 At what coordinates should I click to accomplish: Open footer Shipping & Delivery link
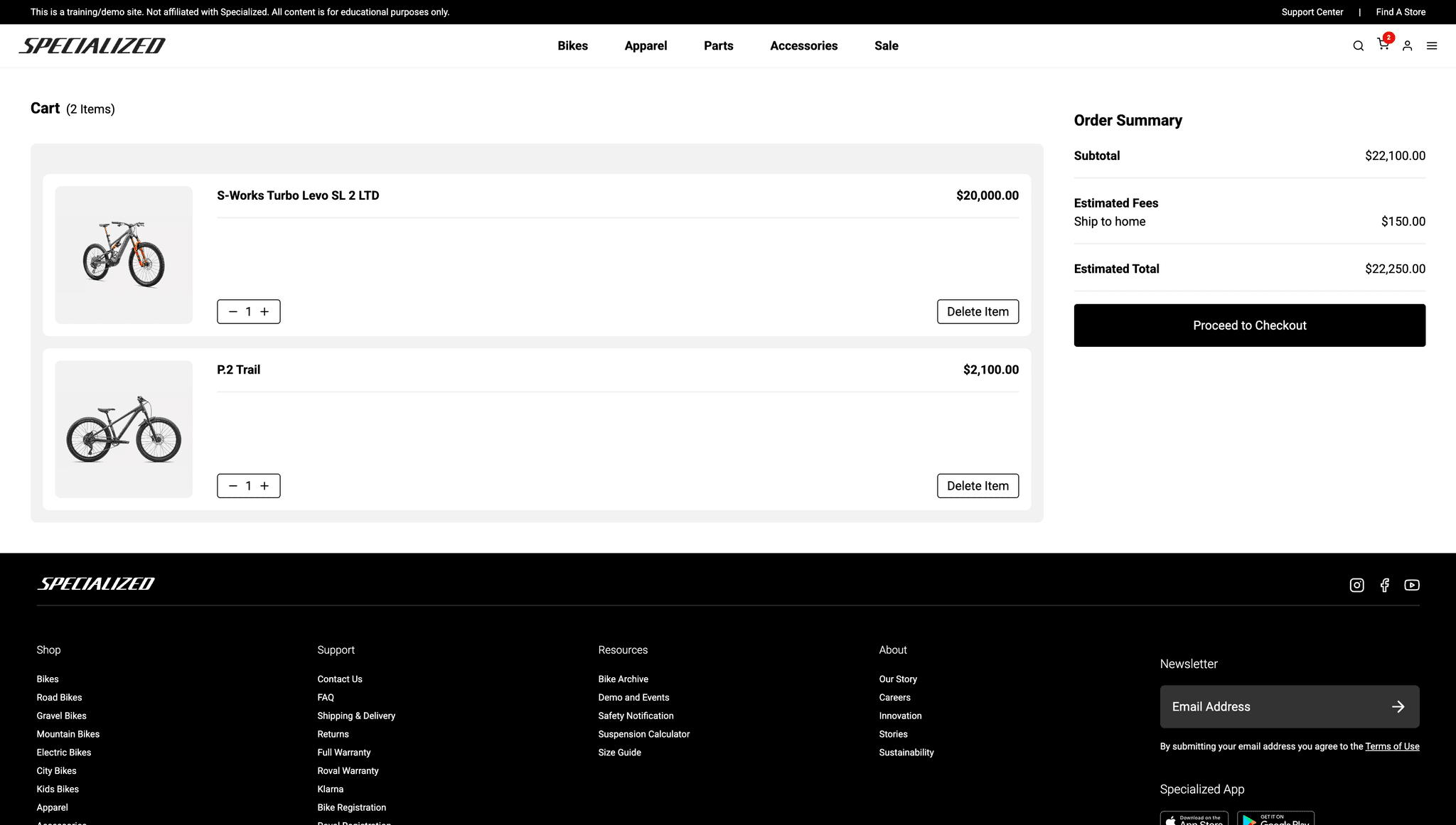pyautogui.click(x=356, y=716)
